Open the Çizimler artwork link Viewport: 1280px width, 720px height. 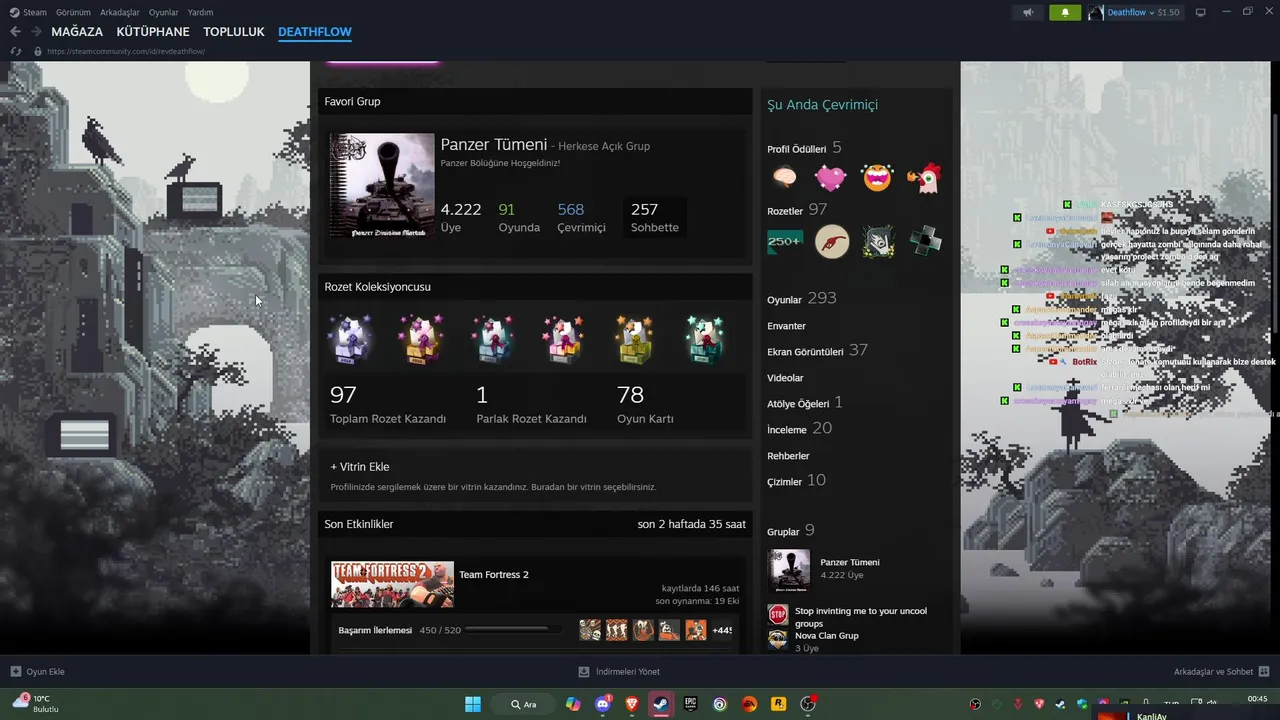click(x=796, y=481)
